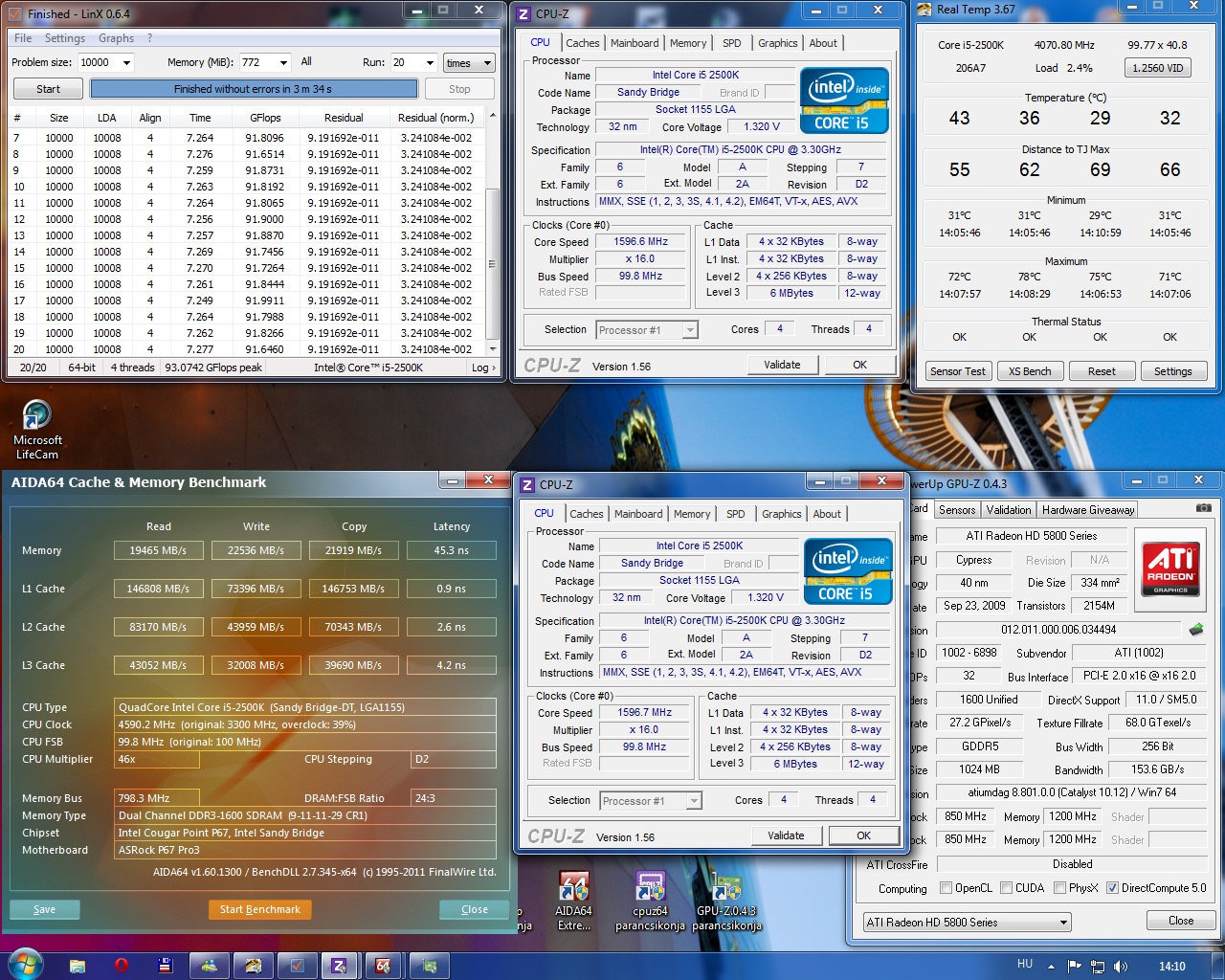Click XS Bench in Real Temp
1225x980 pixels.
pos(1030,371)
